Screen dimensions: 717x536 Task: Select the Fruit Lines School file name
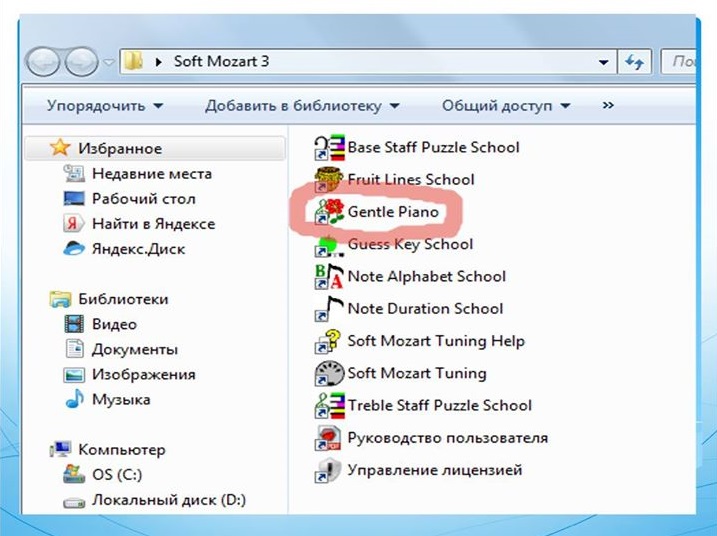point(411,179)
